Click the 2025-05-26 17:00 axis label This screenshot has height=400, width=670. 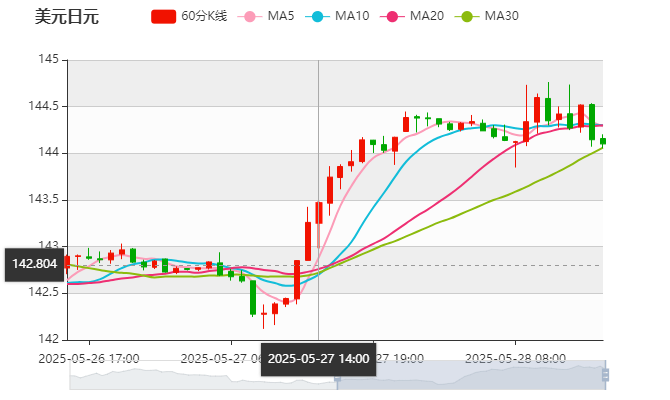89,359
